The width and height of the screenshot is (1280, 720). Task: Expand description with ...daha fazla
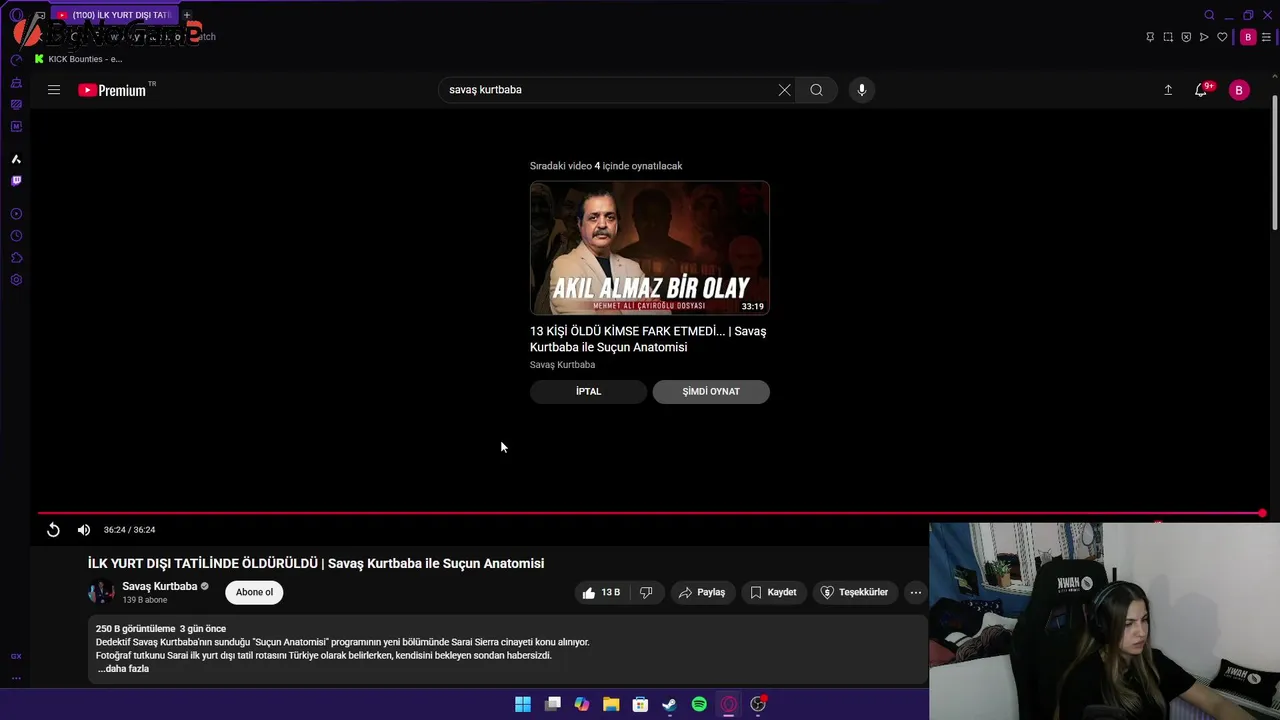click(123, 669)
